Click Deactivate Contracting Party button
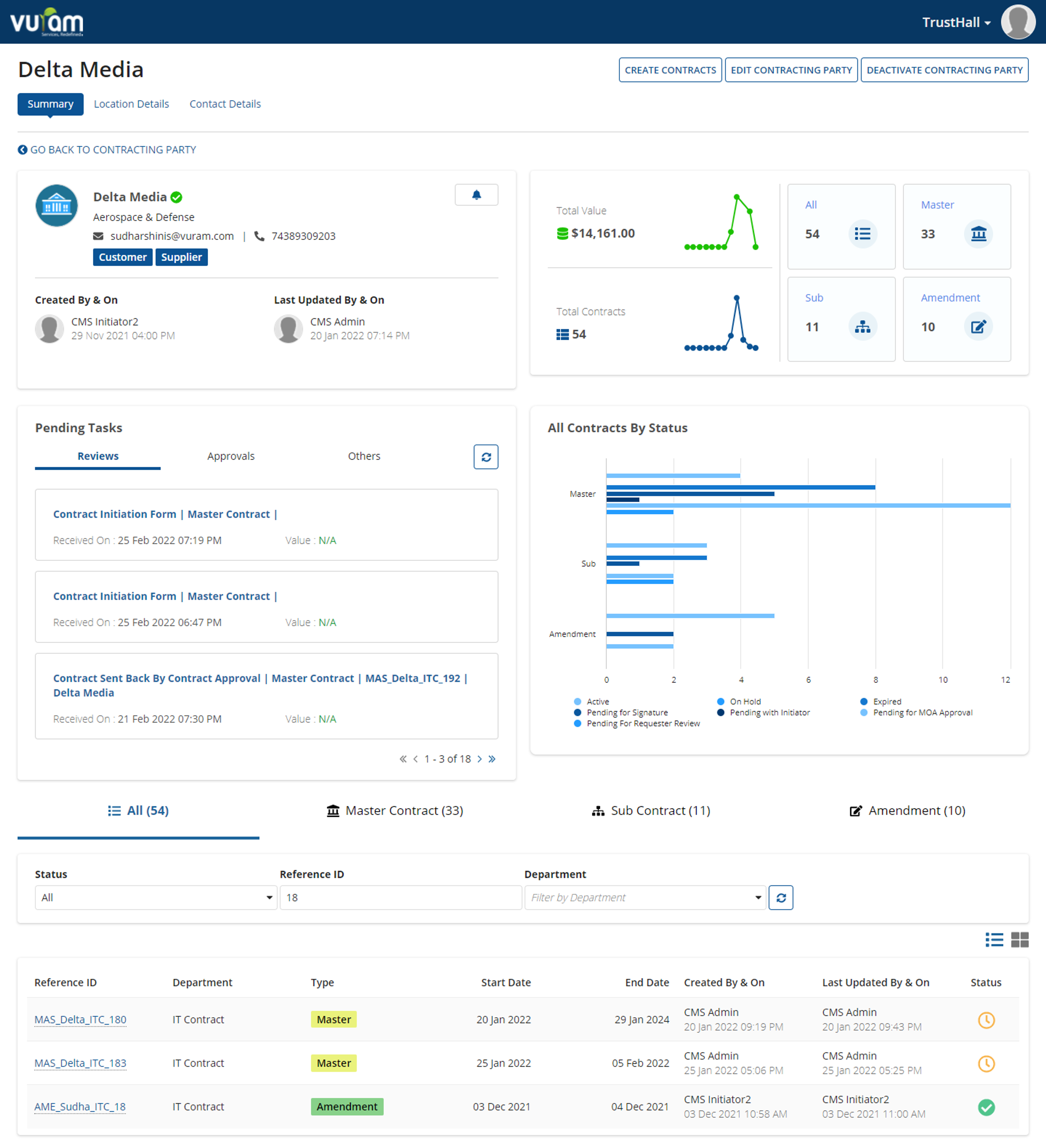Screen dimensions: 1046x1148 point(945,70)
